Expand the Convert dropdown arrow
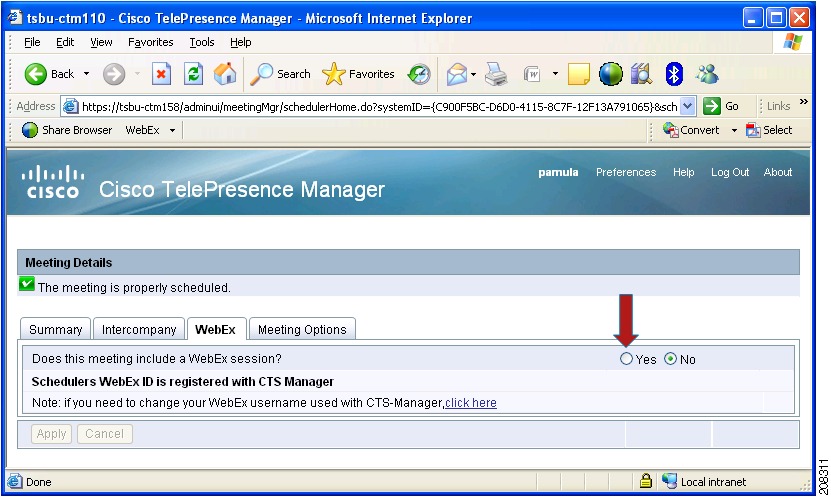831x497 pixels. point(734,130)
